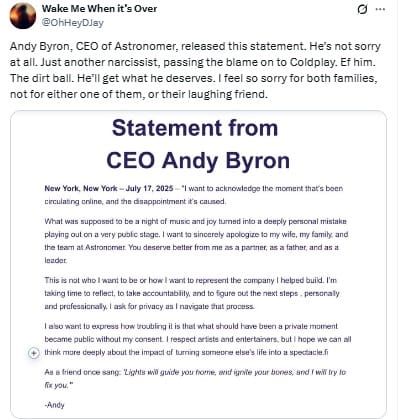
Task: Click the "The dirt ball." sentence in the post
Action: pyautogui.click(x=42, y=78)
